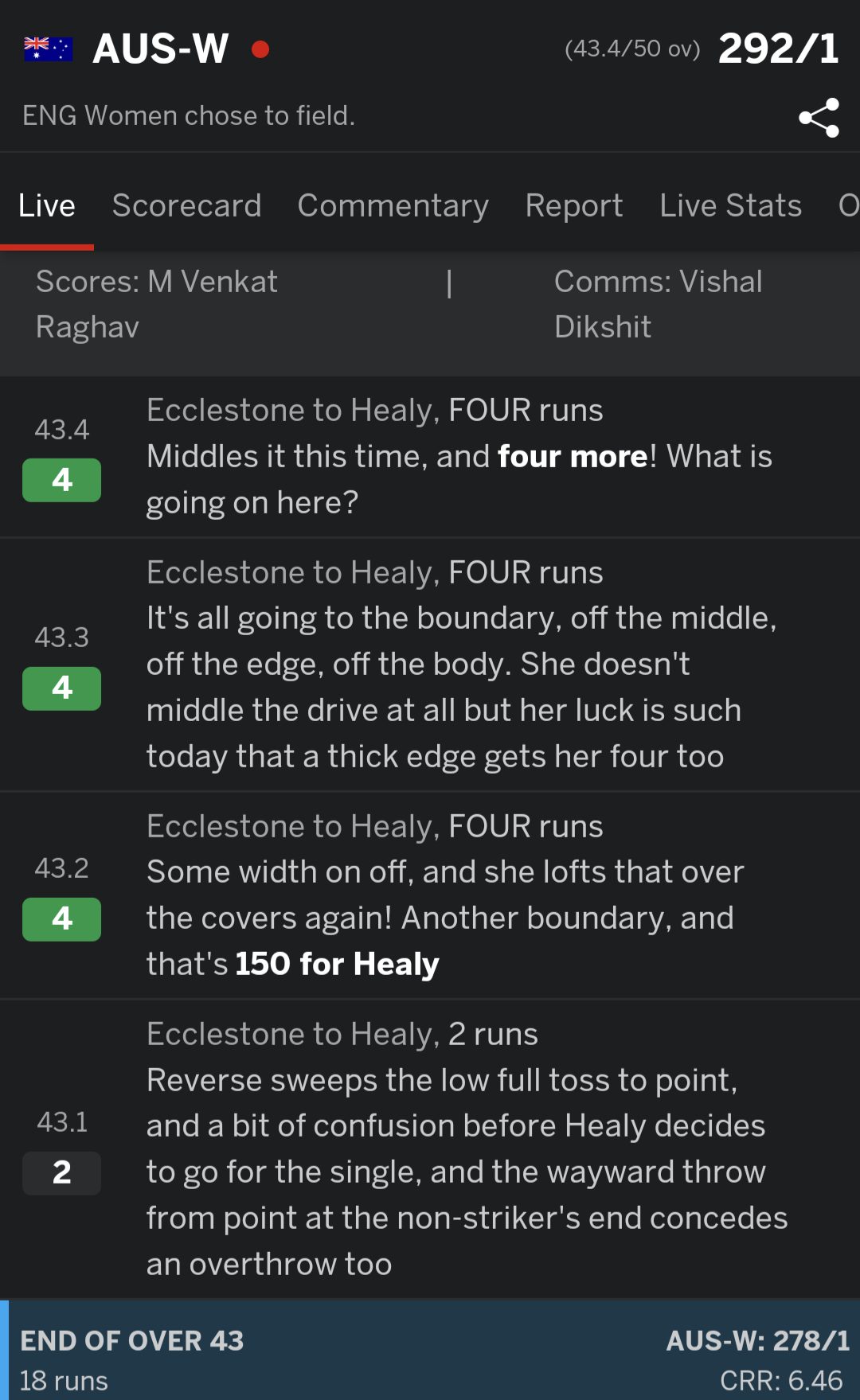This screenshot has width=860, height=1400.
Task: Tap commentator name Vishal Dikshit
Action: point(658,304)
